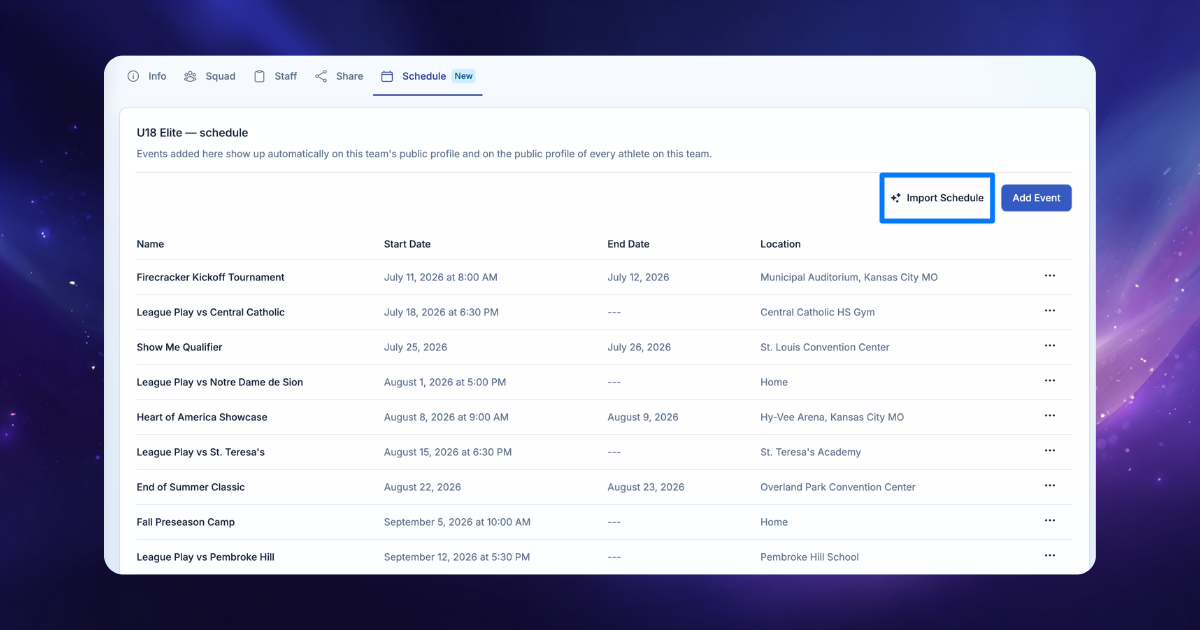Click the Schedule calendar icon
The image size is (1200, 630).
point(387,76)
